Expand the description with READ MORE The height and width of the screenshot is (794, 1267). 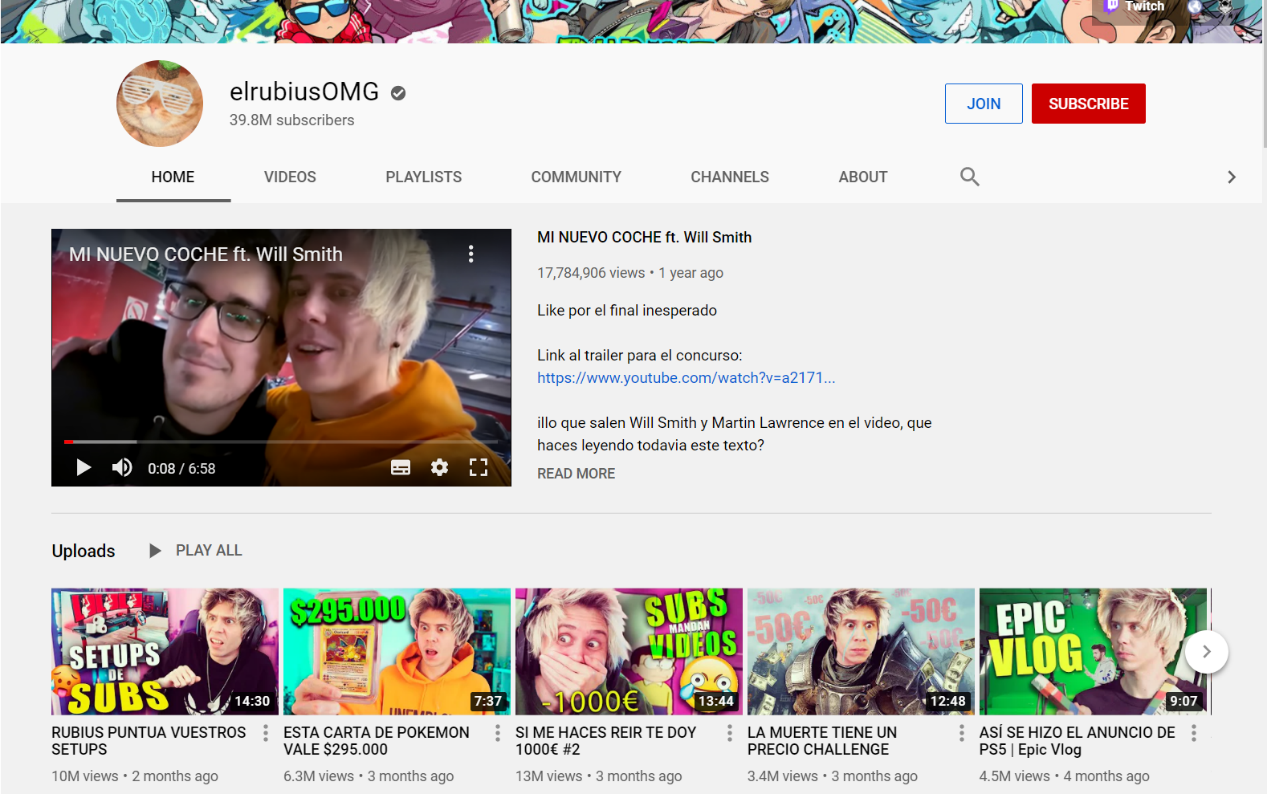(x=576, y=474)
